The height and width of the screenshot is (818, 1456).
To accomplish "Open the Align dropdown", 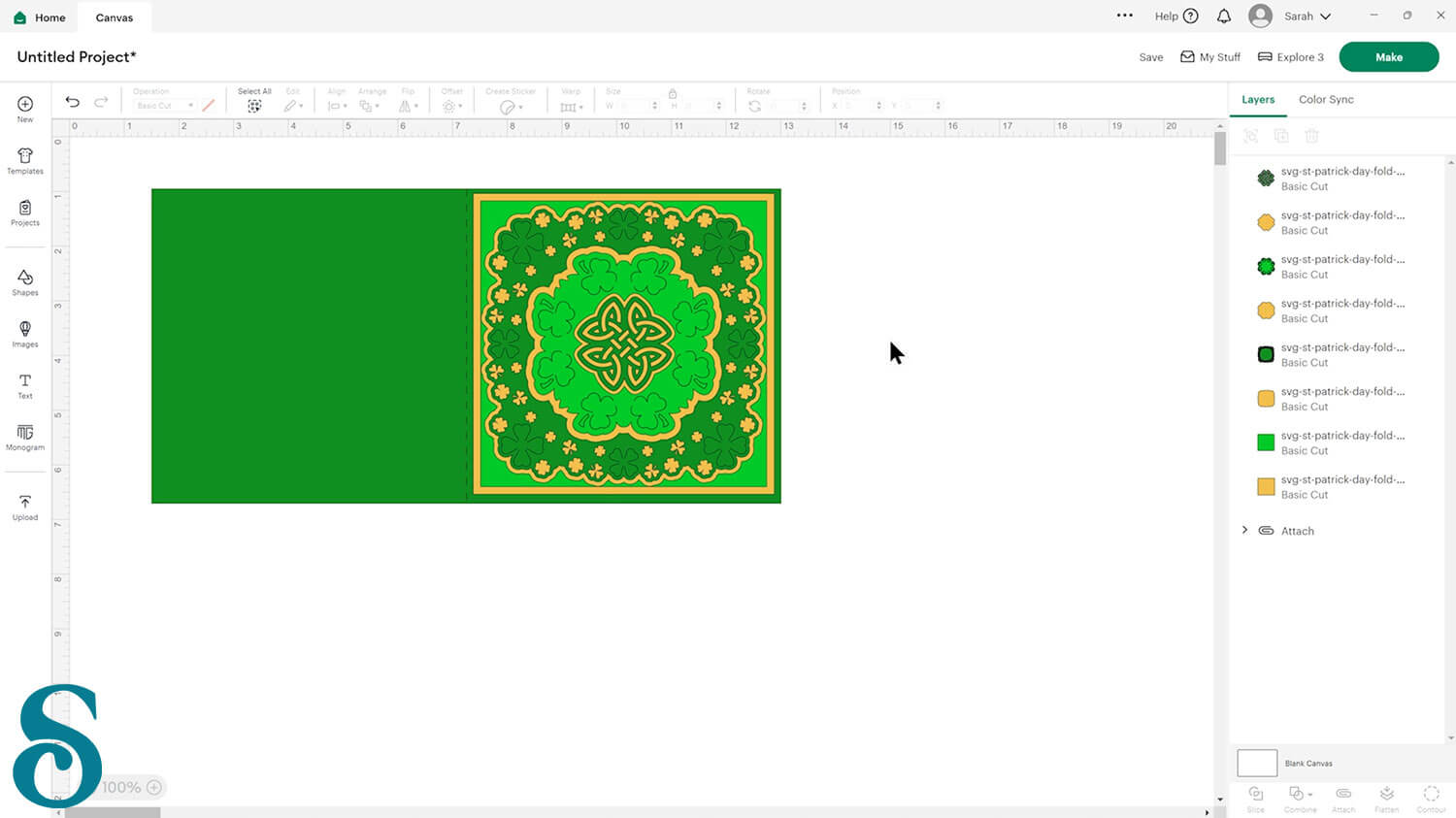I will (x=337, y=106).
